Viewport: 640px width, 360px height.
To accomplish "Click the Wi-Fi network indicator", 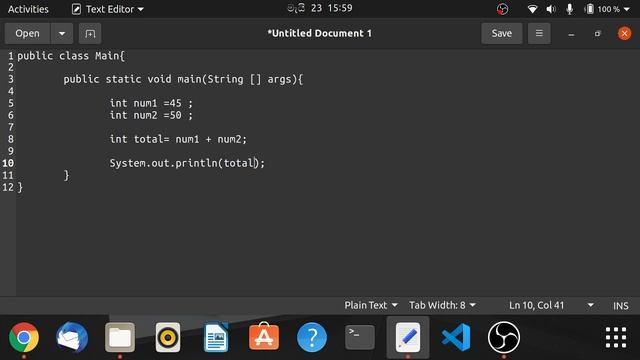I will 532,9.
